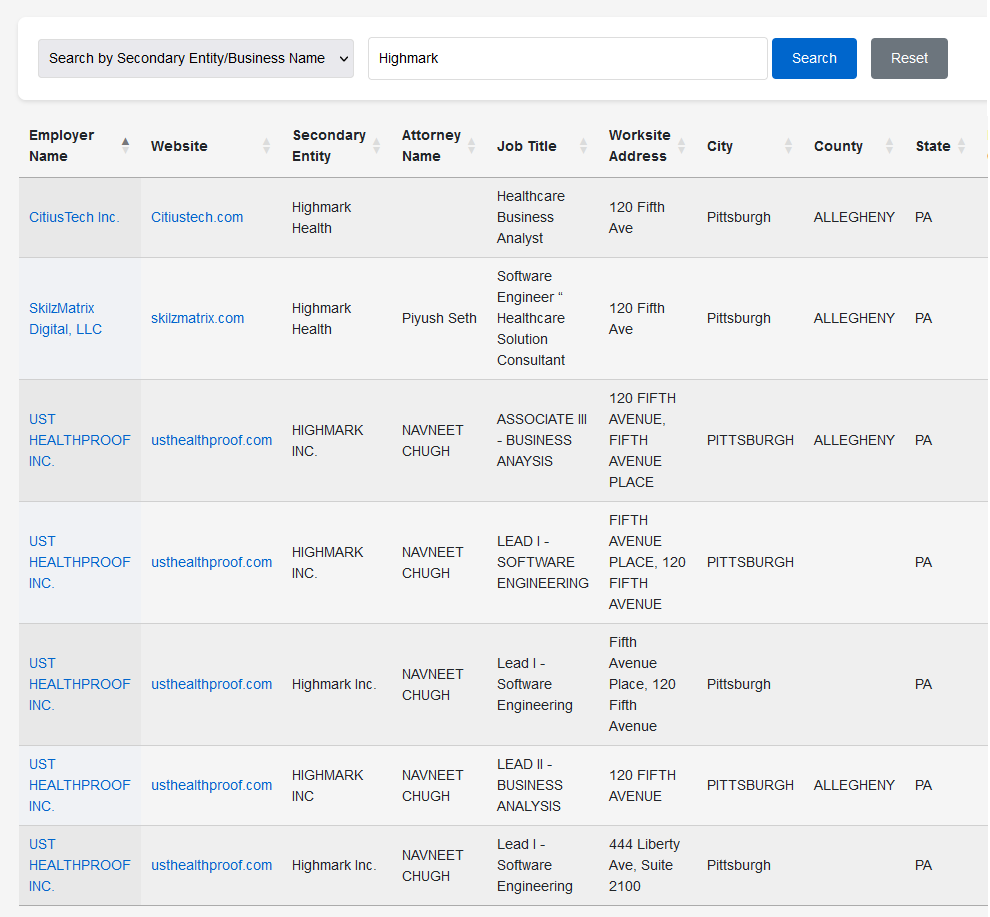This screenshot has height=917, width=990.
Task: Select ASSOCIATE III - BUSINESS ANAYSIS cell
Action: [x=542, y=440]
